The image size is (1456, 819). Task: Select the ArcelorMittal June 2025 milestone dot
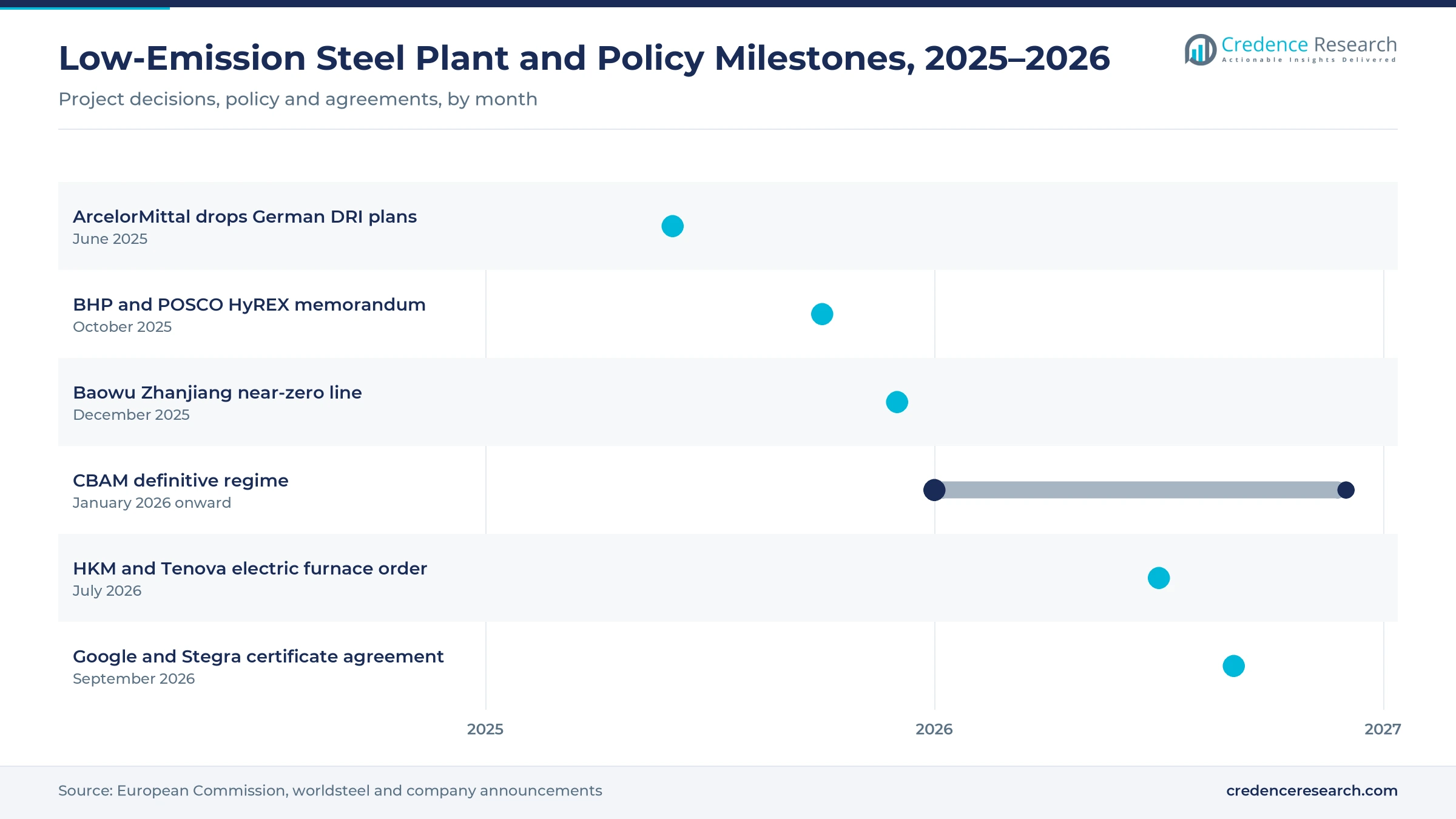tap(672, 226)
